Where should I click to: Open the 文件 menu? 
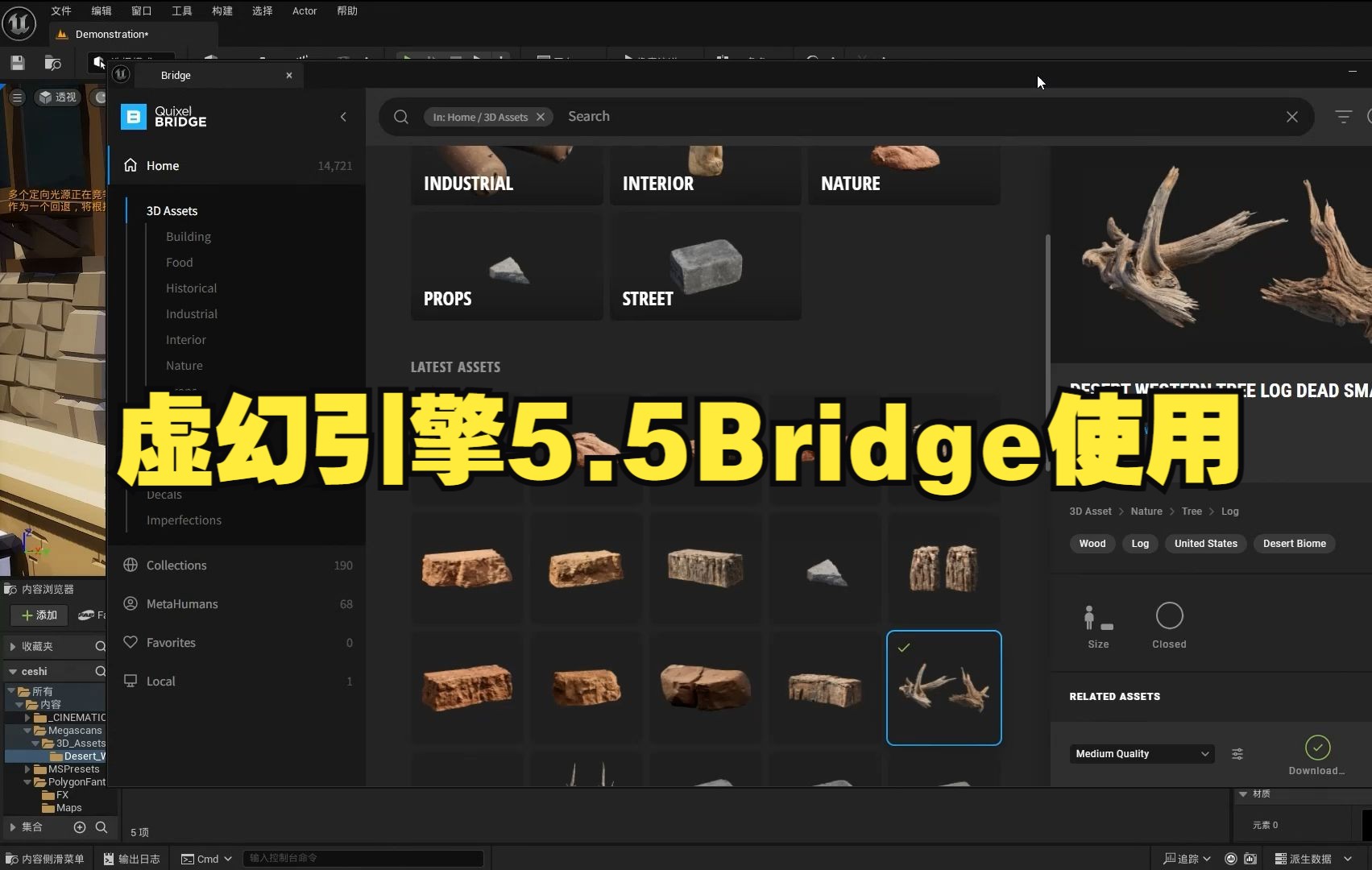tap(61, 10)
